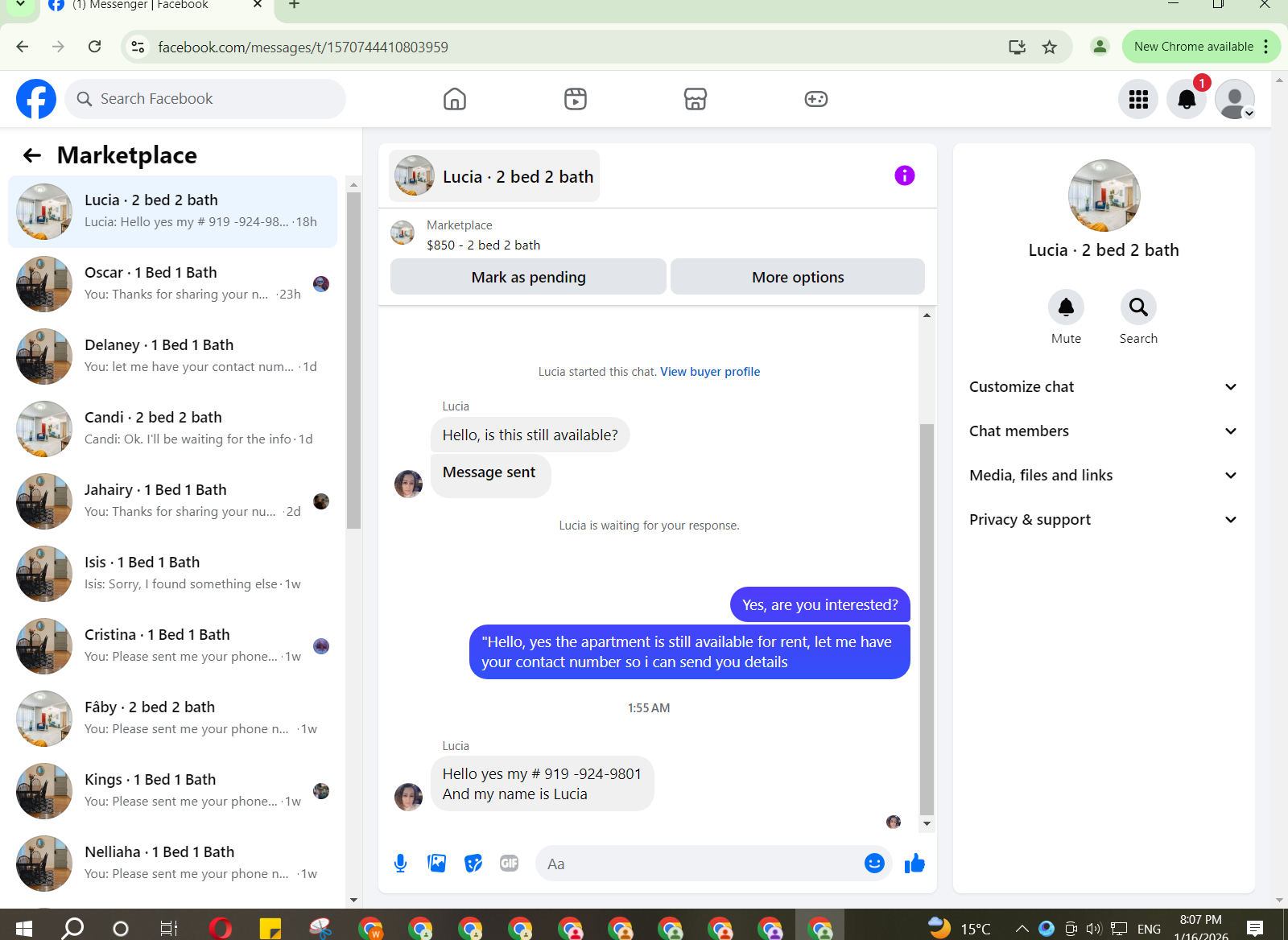Choose a GIF for the message
Screen dimensions: 1288x940
pyautogui.click(x=510, y=864)
